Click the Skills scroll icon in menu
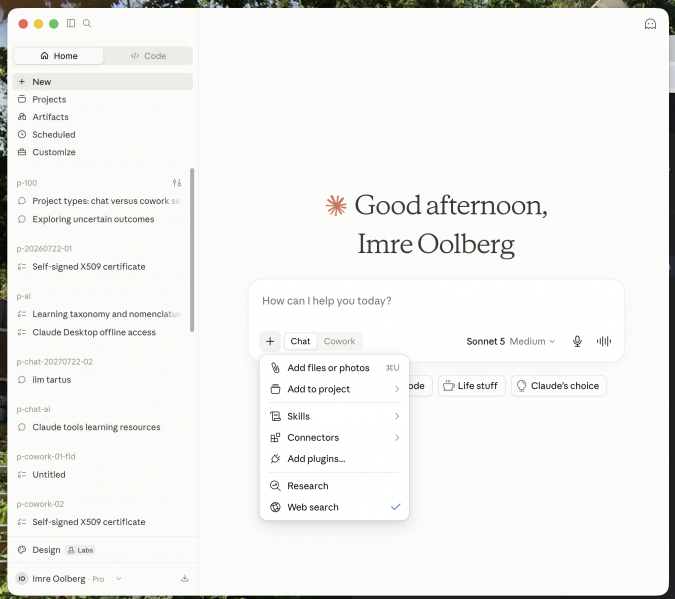The width and height of the screenshot is (675, 599). 275,416
